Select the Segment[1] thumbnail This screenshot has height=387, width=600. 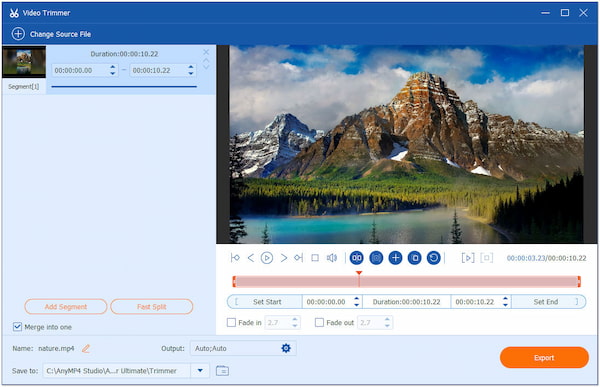(24, 62)
